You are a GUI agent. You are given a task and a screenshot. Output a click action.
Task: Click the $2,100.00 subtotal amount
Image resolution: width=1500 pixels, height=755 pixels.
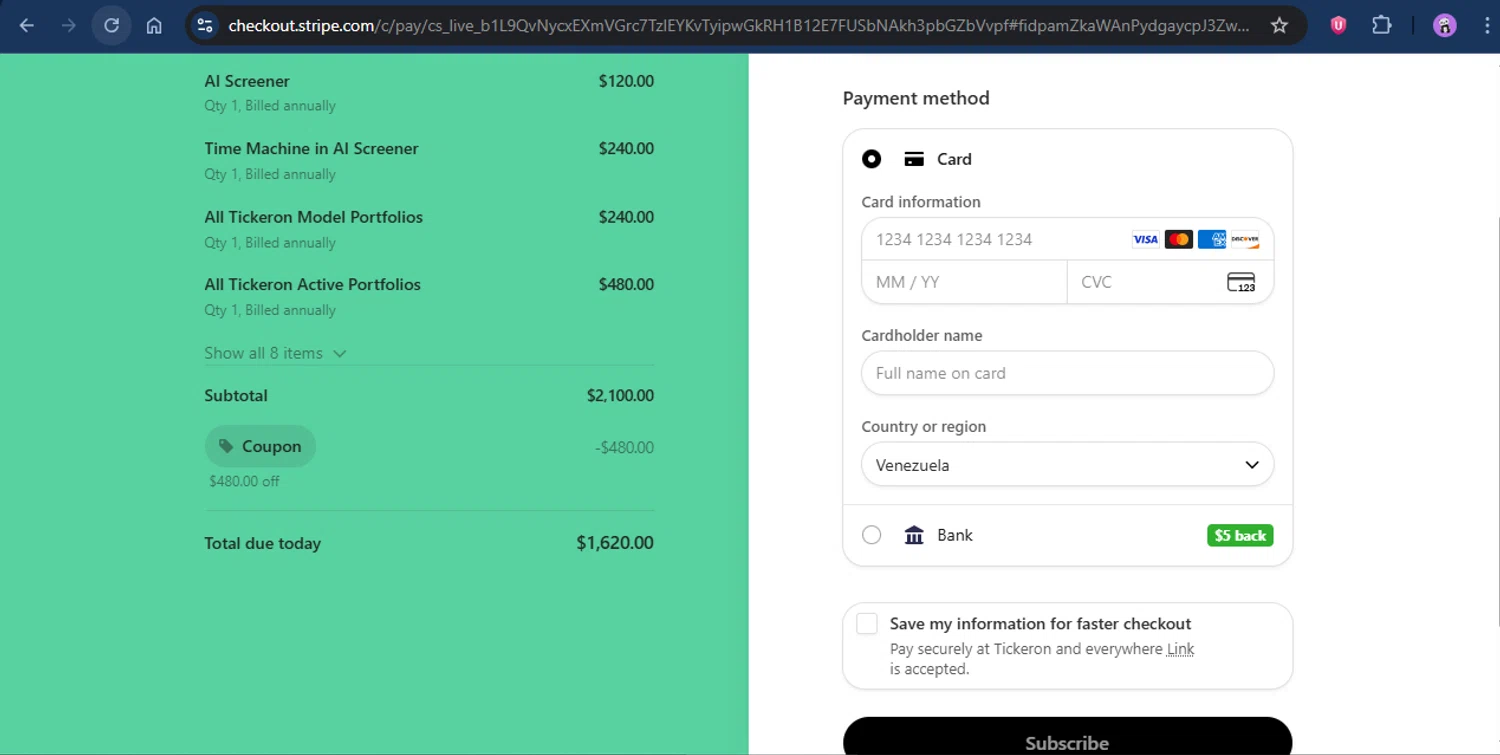click(620, 395)
